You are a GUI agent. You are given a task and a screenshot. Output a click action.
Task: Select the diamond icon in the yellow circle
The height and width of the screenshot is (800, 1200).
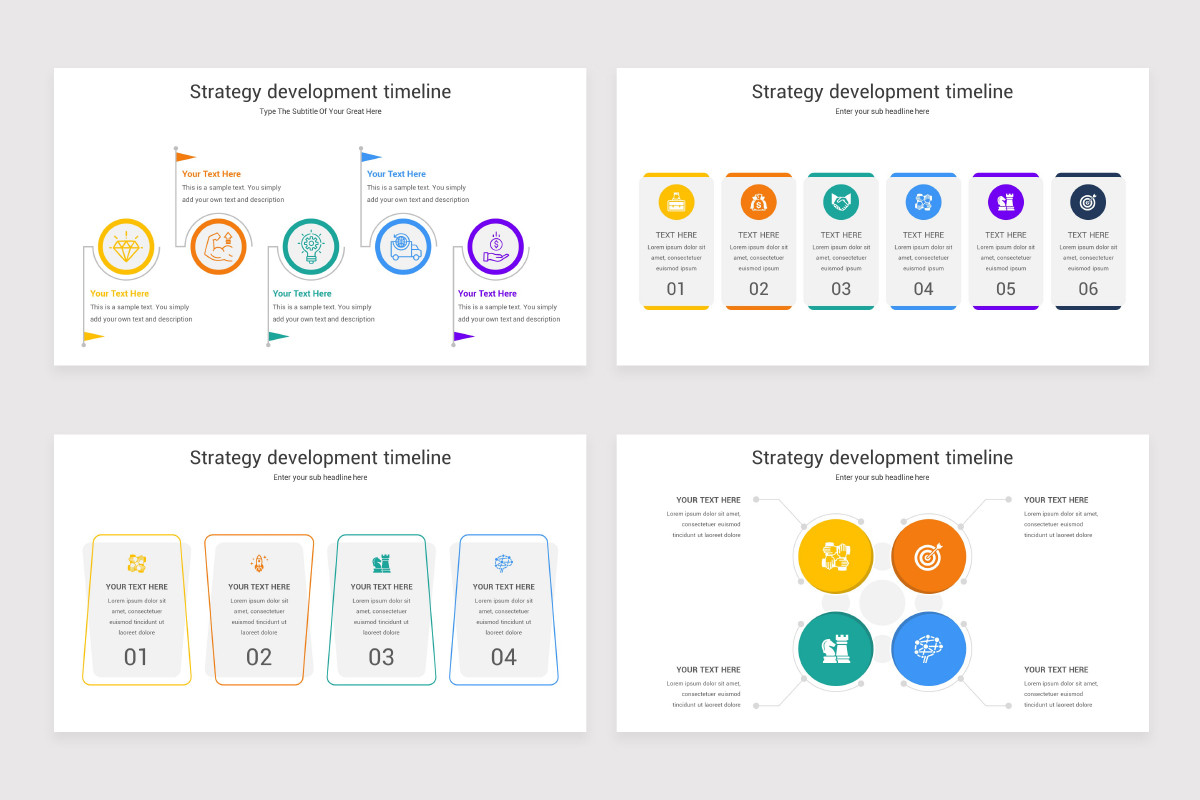click(x=124, y=245)
